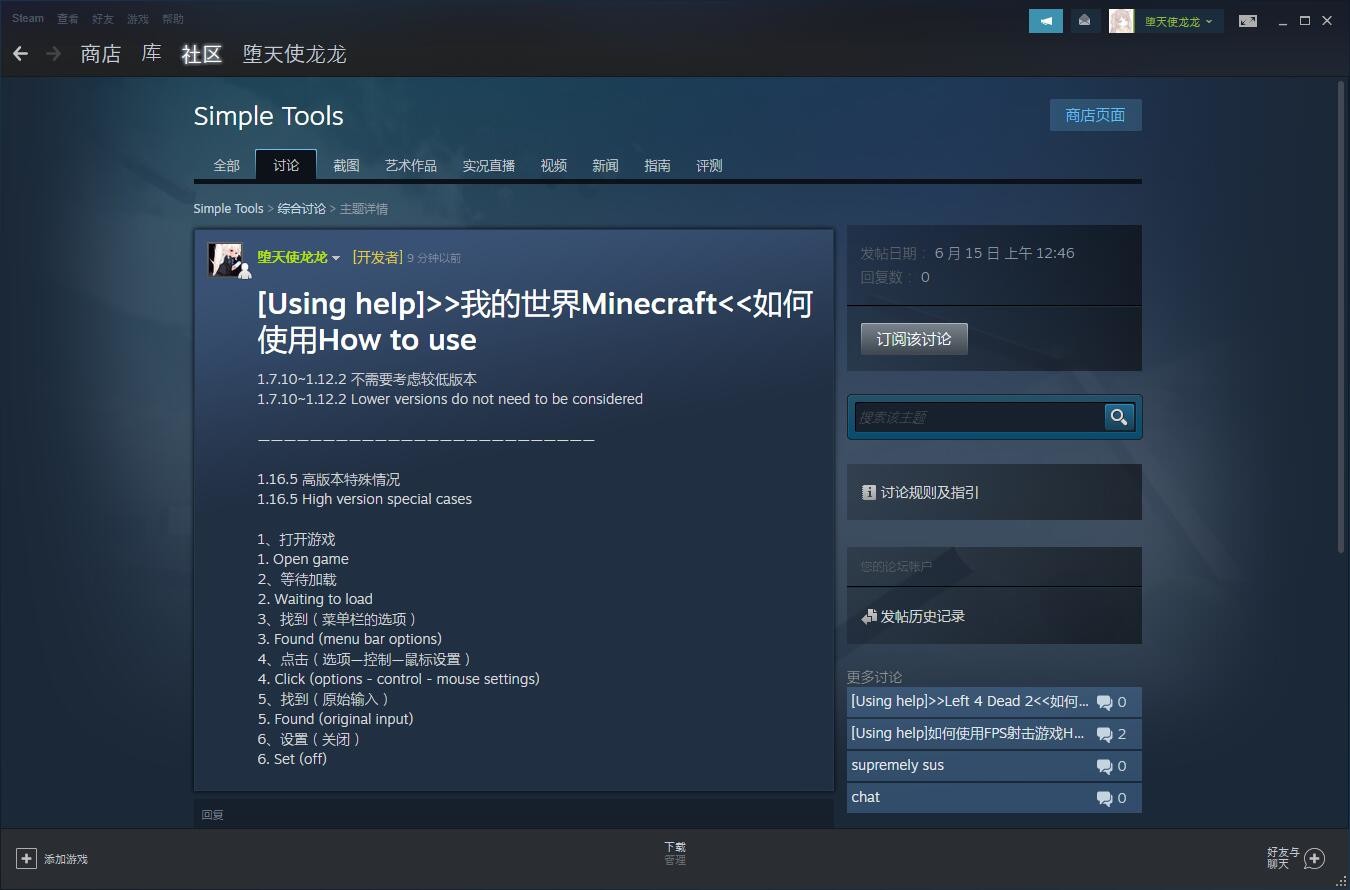Switch to the 视频 tab
The image size is (1350, 890).
click(x=554, y=165)
